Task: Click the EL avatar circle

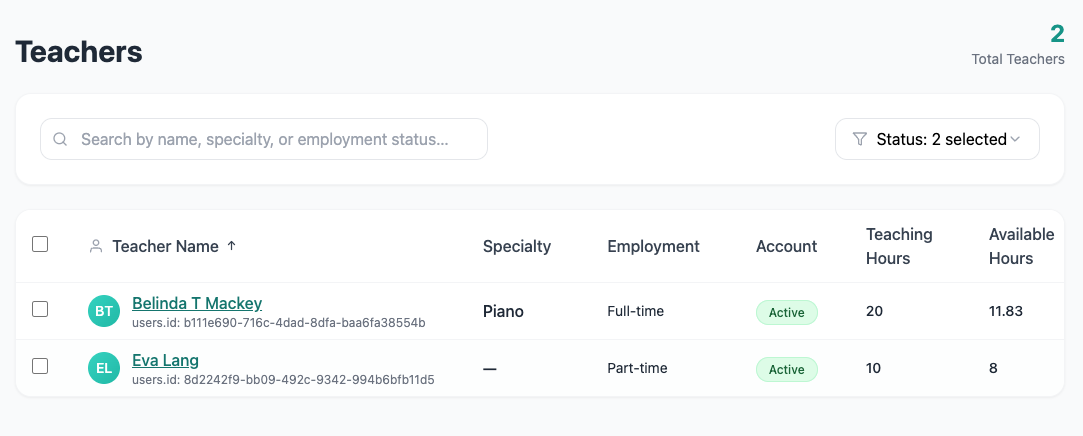Action: (x=104, y=368)
